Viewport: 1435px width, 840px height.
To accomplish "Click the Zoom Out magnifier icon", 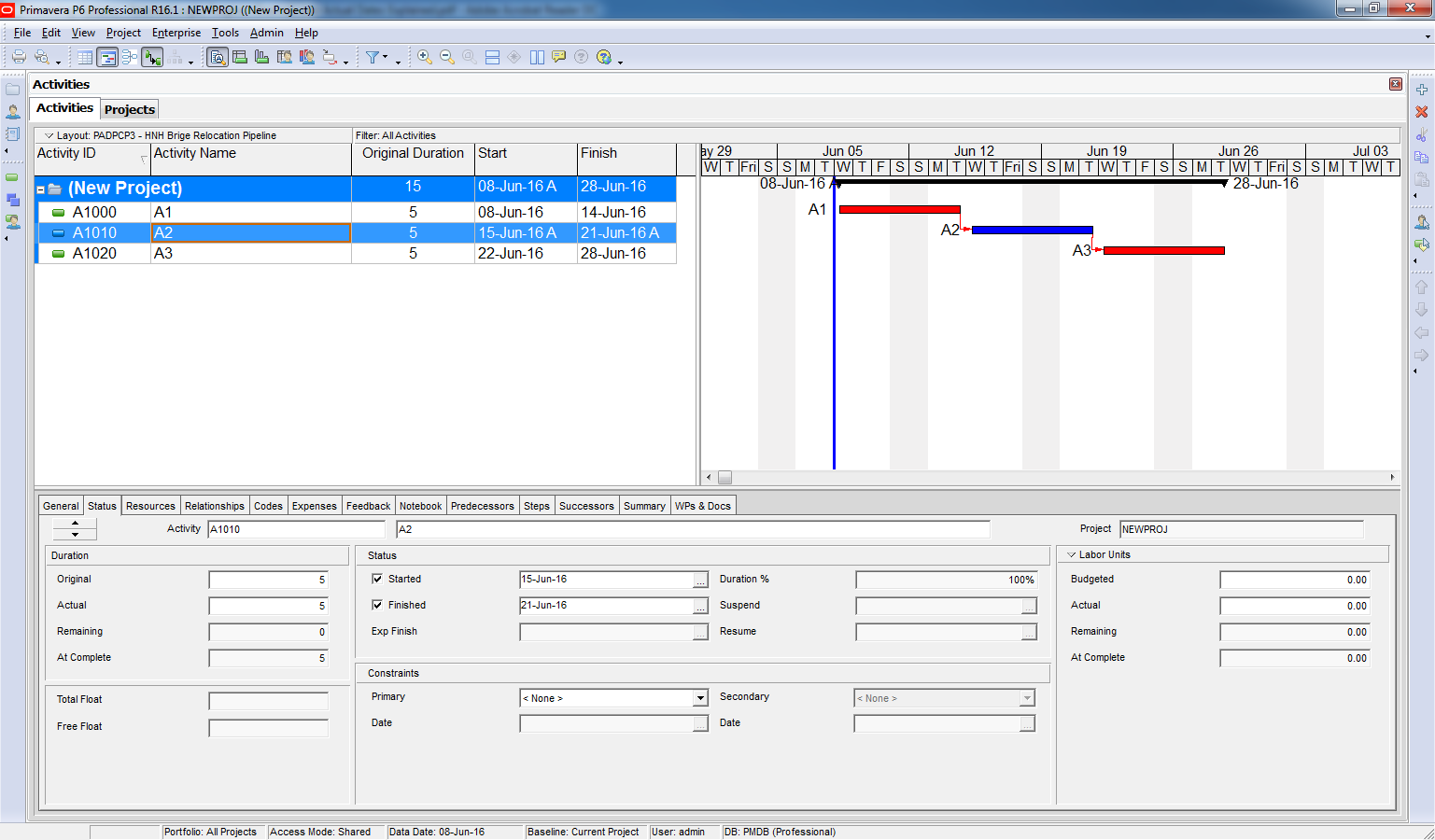I will pos(447,57).
